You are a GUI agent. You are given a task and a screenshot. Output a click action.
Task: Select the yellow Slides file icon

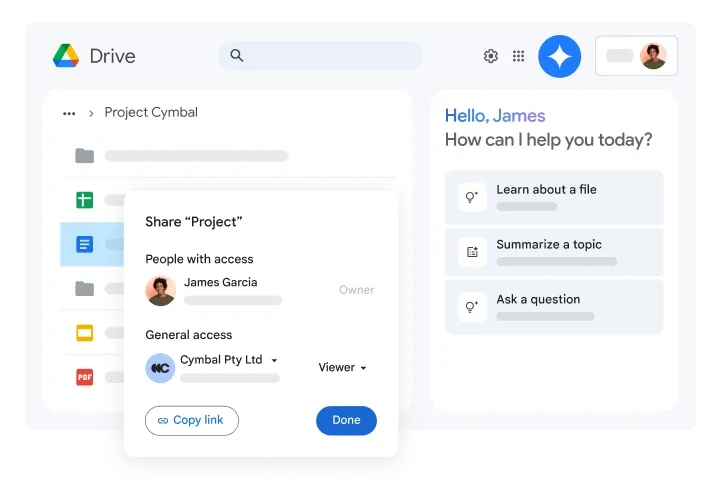84,333
